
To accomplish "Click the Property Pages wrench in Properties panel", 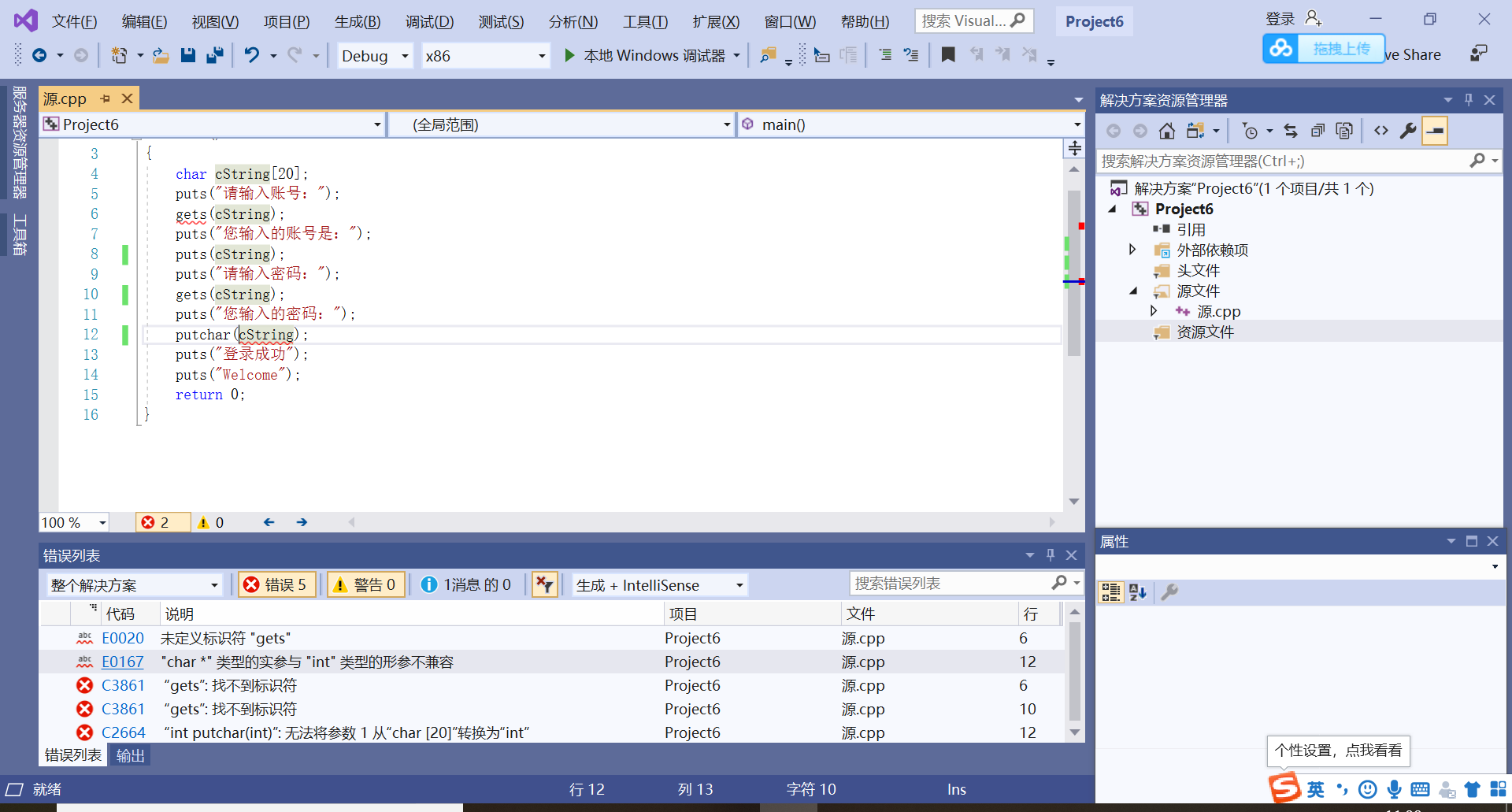I will coord(1170,592).
